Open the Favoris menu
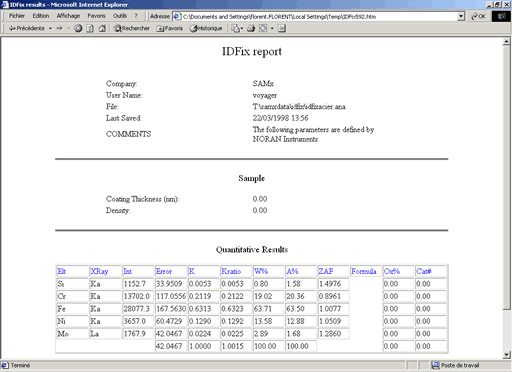The image size is (512, 372). click(96, 16)
